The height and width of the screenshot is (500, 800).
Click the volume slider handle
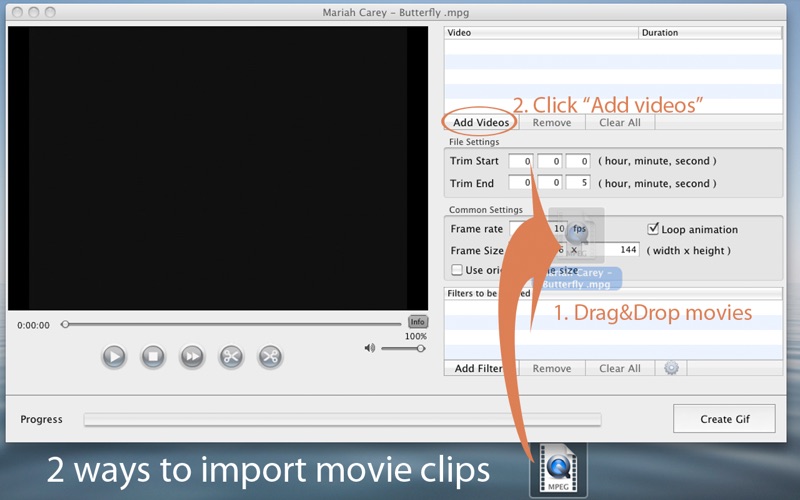(x=420, y=348)
